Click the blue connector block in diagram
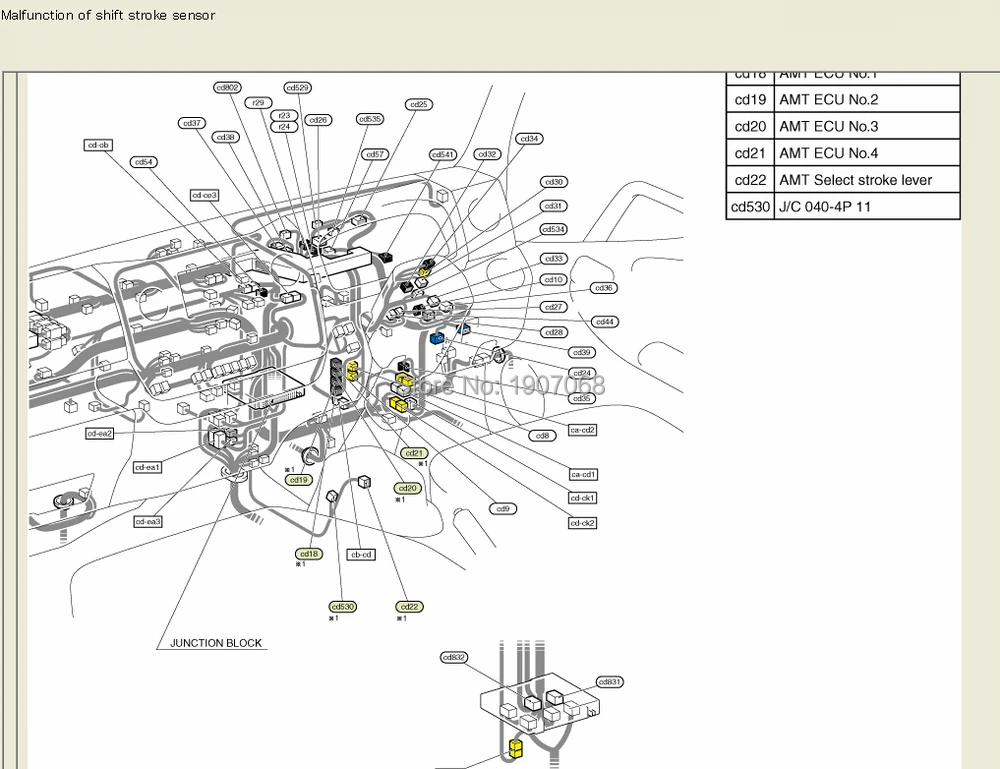The image size is (1000, 769). [x=437, y=338]
